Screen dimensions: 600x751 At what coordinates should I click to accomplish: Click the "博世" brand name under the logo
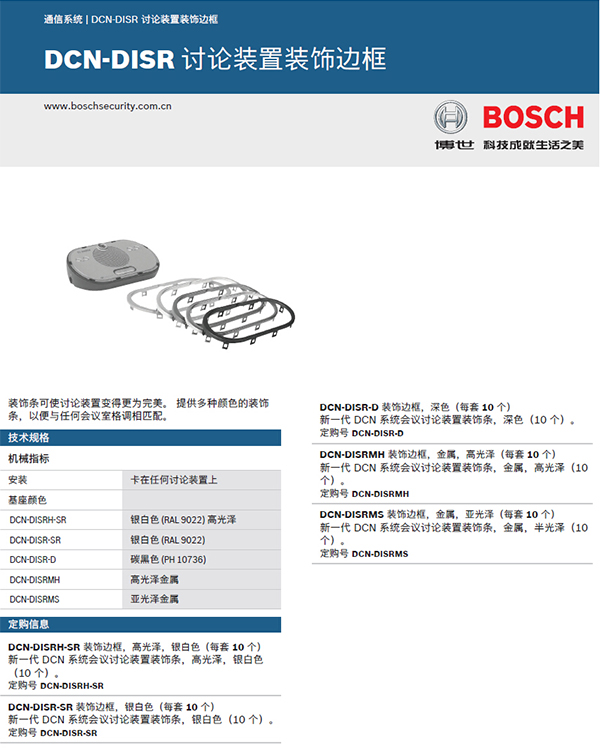(454, 145)
